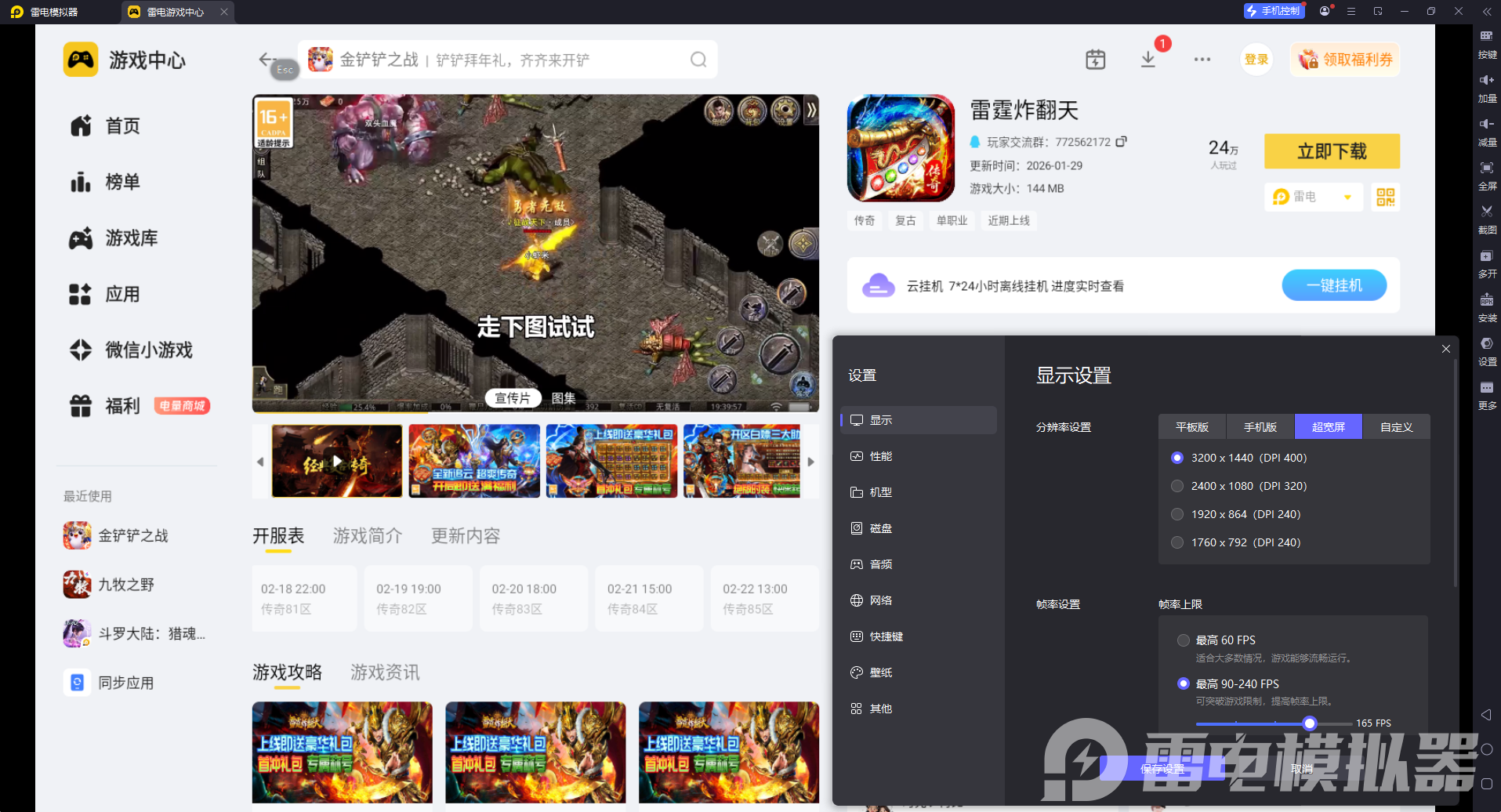This screenshot has width=1501, height=812.
Task: Click the game search input field
Action: click(x=508, y=60)
